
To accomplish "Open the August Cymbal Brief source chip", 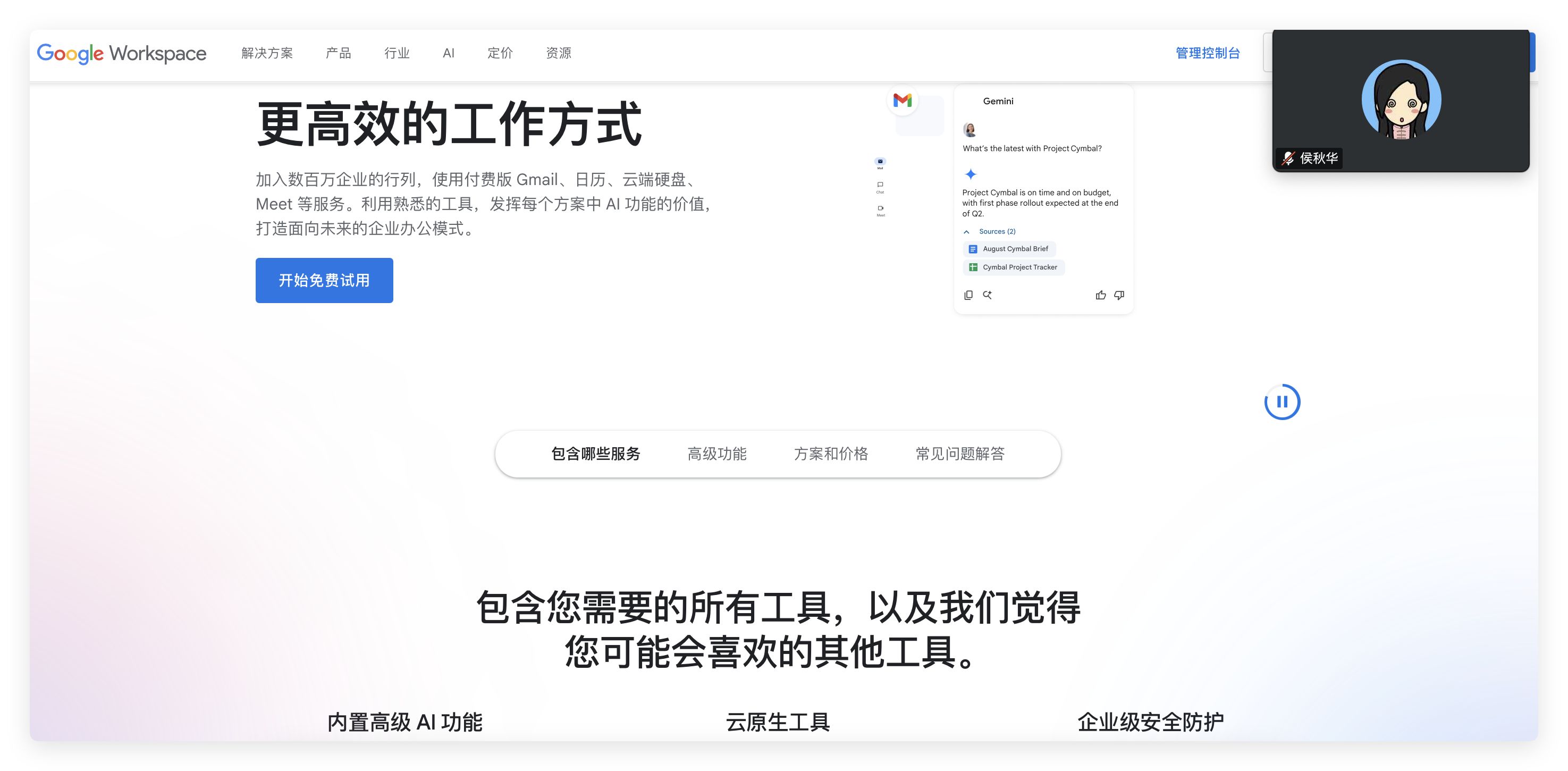I will coord(1009,249).
